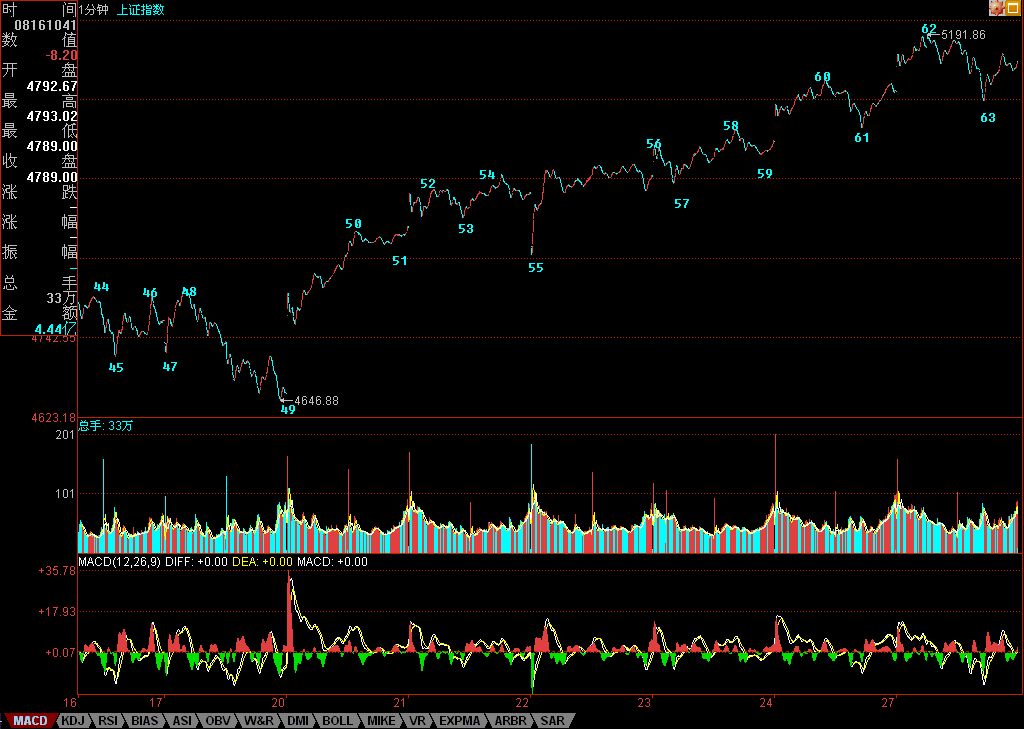
Task: Click the 1分钟 period label
Action: click(96, 9)
